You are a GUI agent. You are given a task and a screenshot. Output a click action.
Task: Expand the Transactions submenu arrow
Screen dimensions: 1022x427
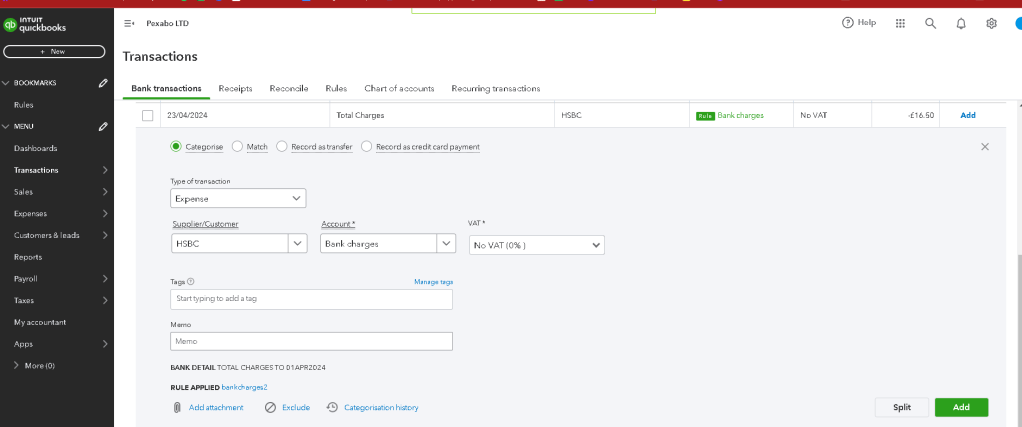pyautogui.click(x=105, y=170)
